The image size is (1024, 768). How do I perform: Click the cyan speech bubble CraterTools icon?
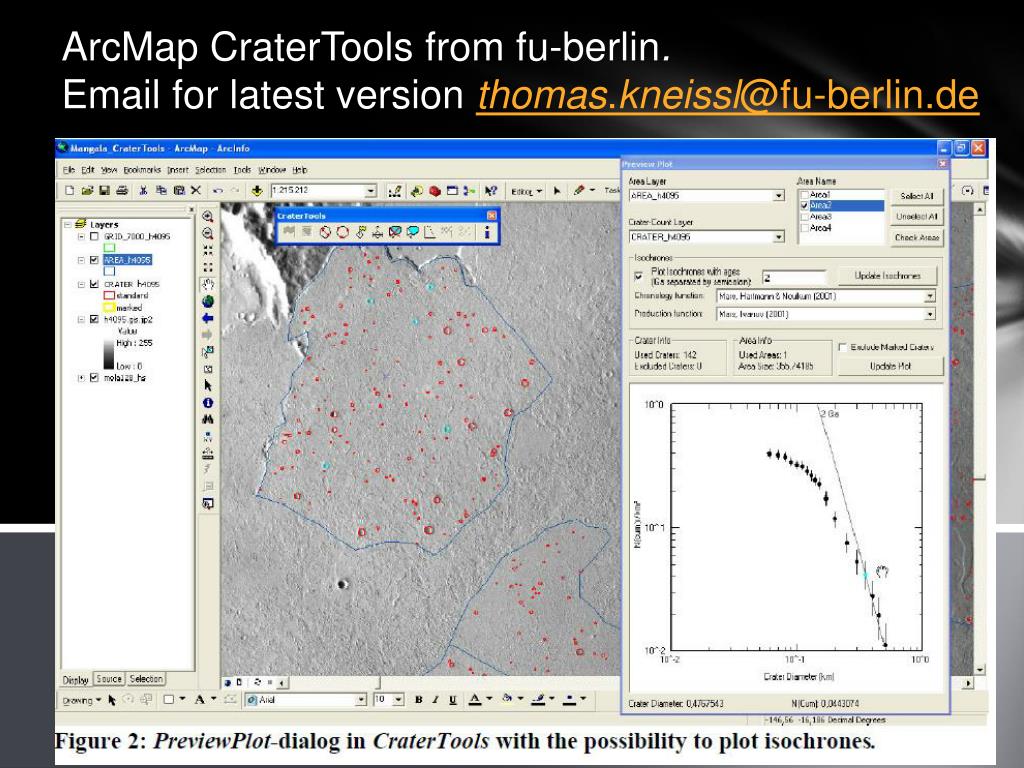coord(413,232)
